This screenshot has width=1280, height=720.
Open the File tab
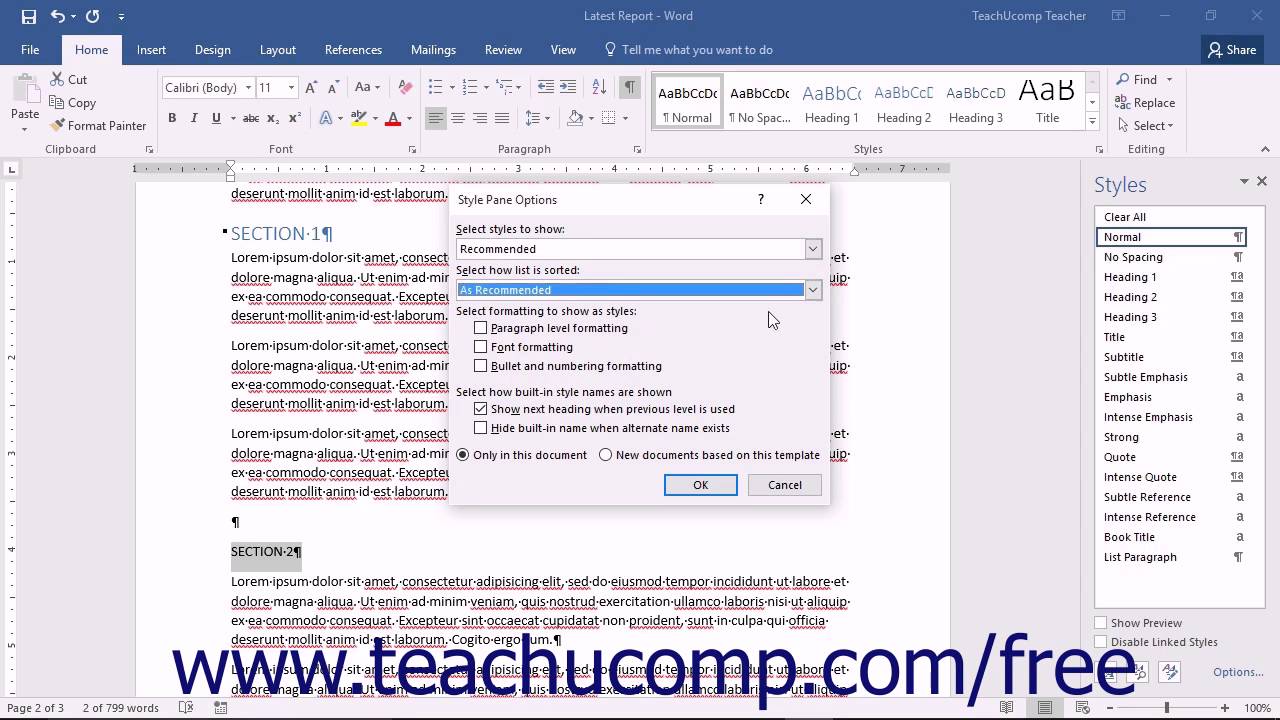tap(30, 50)
